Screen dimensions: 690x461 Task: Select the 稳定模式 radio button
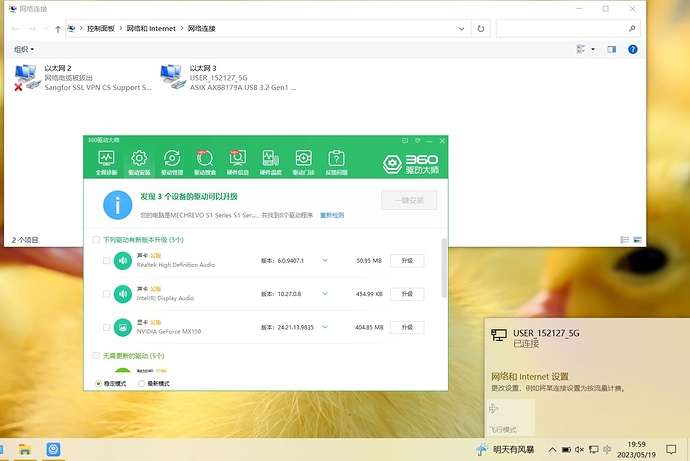point(98,384)
